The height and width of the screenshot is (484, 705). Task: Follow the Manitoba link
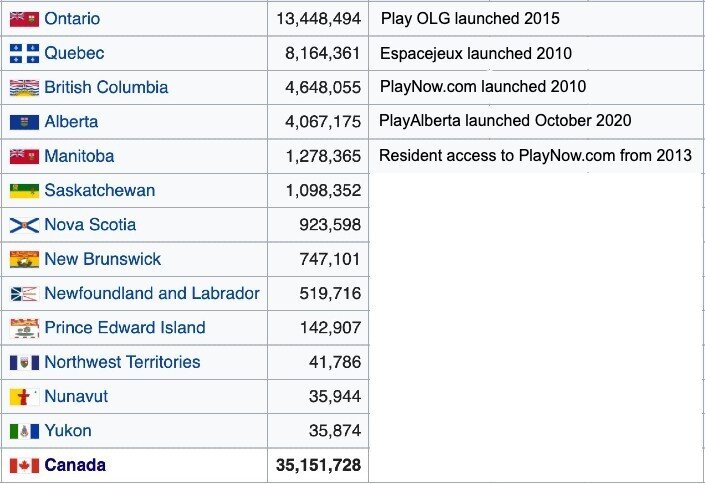pos(79,156)
